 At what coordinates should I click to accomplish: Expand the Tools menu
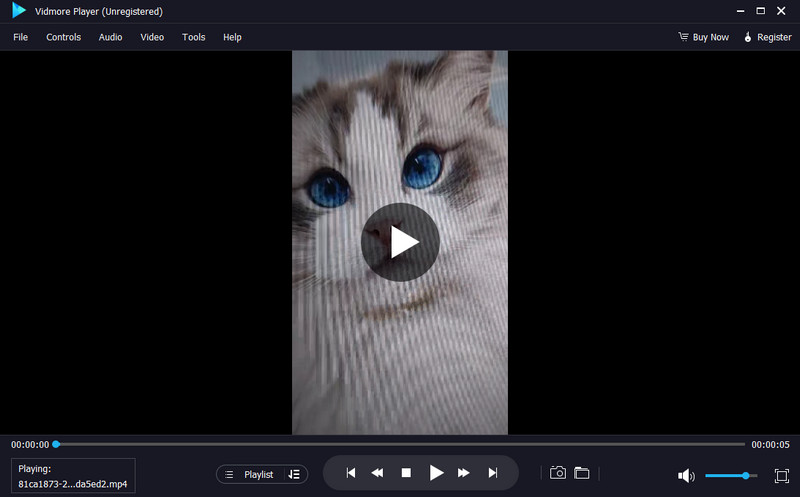(193, 37)
